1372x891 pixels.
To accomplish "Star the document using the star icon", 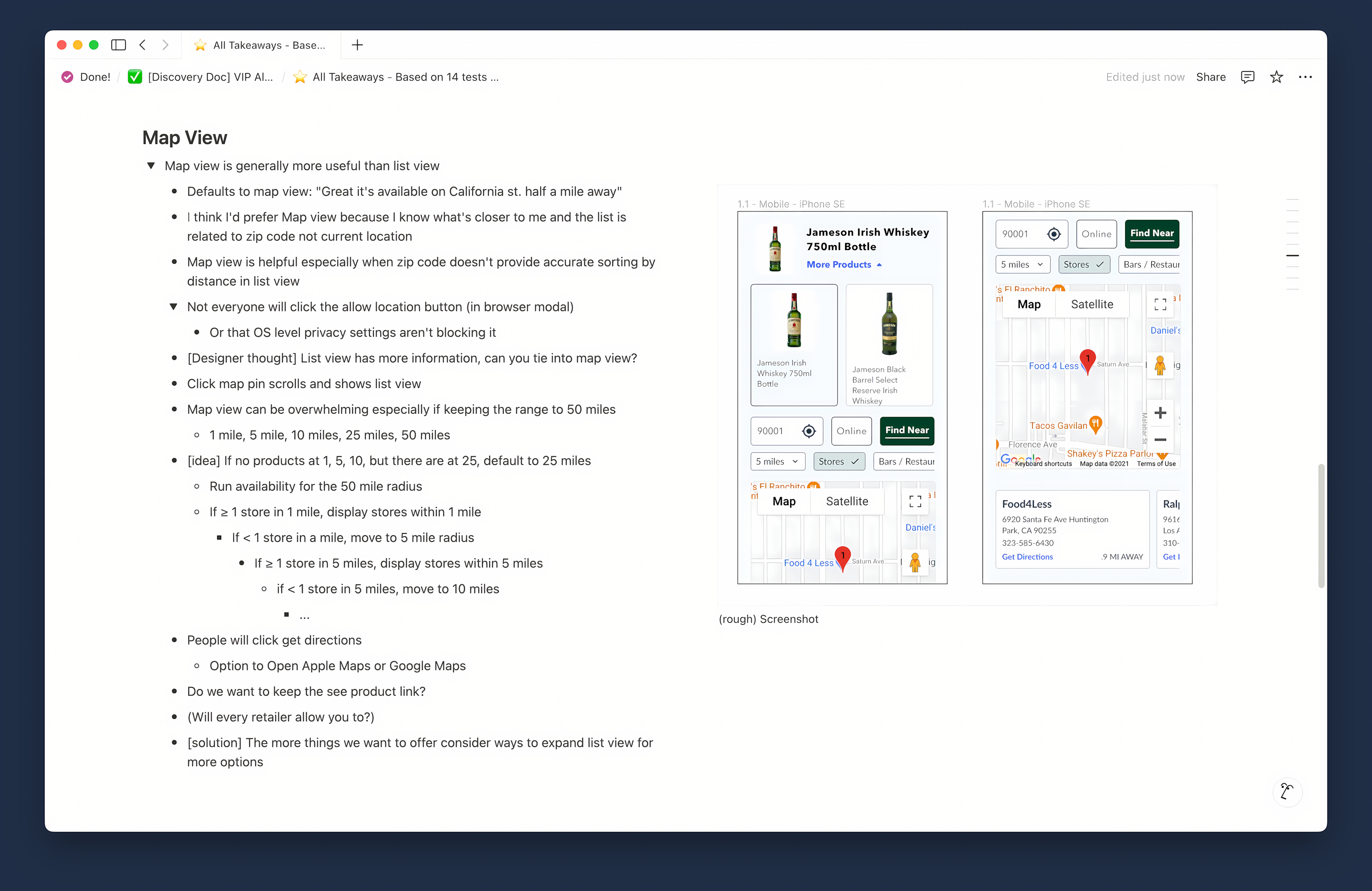I will tap(1276, 77).
